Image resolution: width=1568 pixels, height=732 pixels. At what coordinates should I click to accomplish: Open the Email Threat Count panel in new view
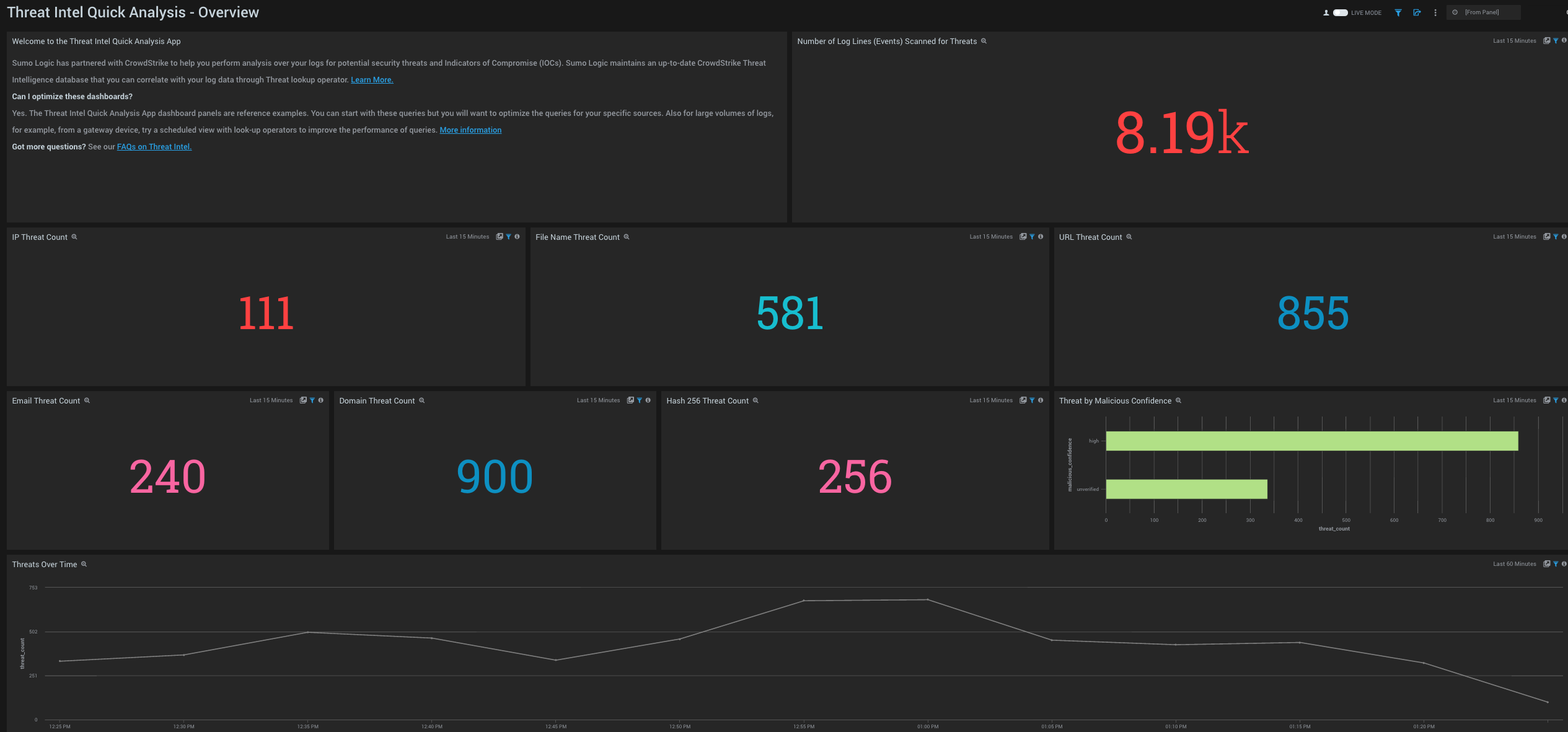(303, 400)
